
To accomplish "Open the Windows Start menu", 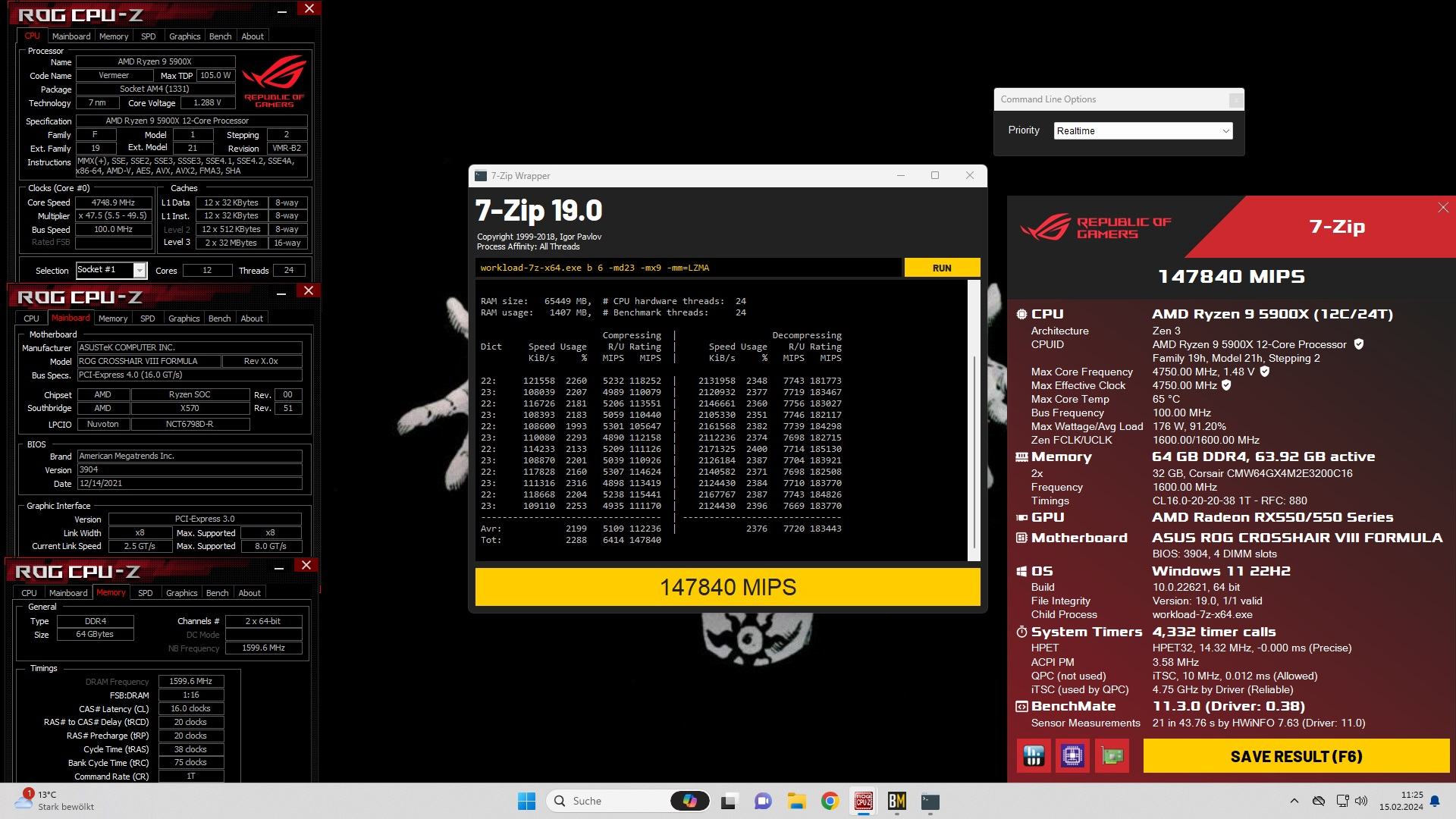I will tap(526, 801).
